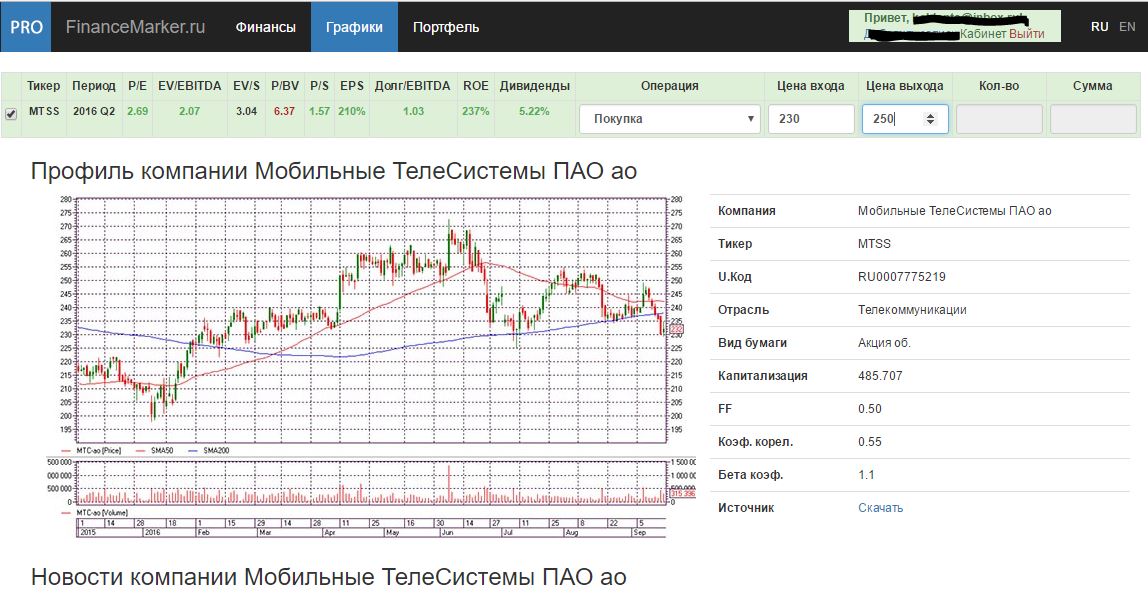Click the Цена выхода column header
The width and height of the screenshot is (1148, 600).
coord(905,86)
